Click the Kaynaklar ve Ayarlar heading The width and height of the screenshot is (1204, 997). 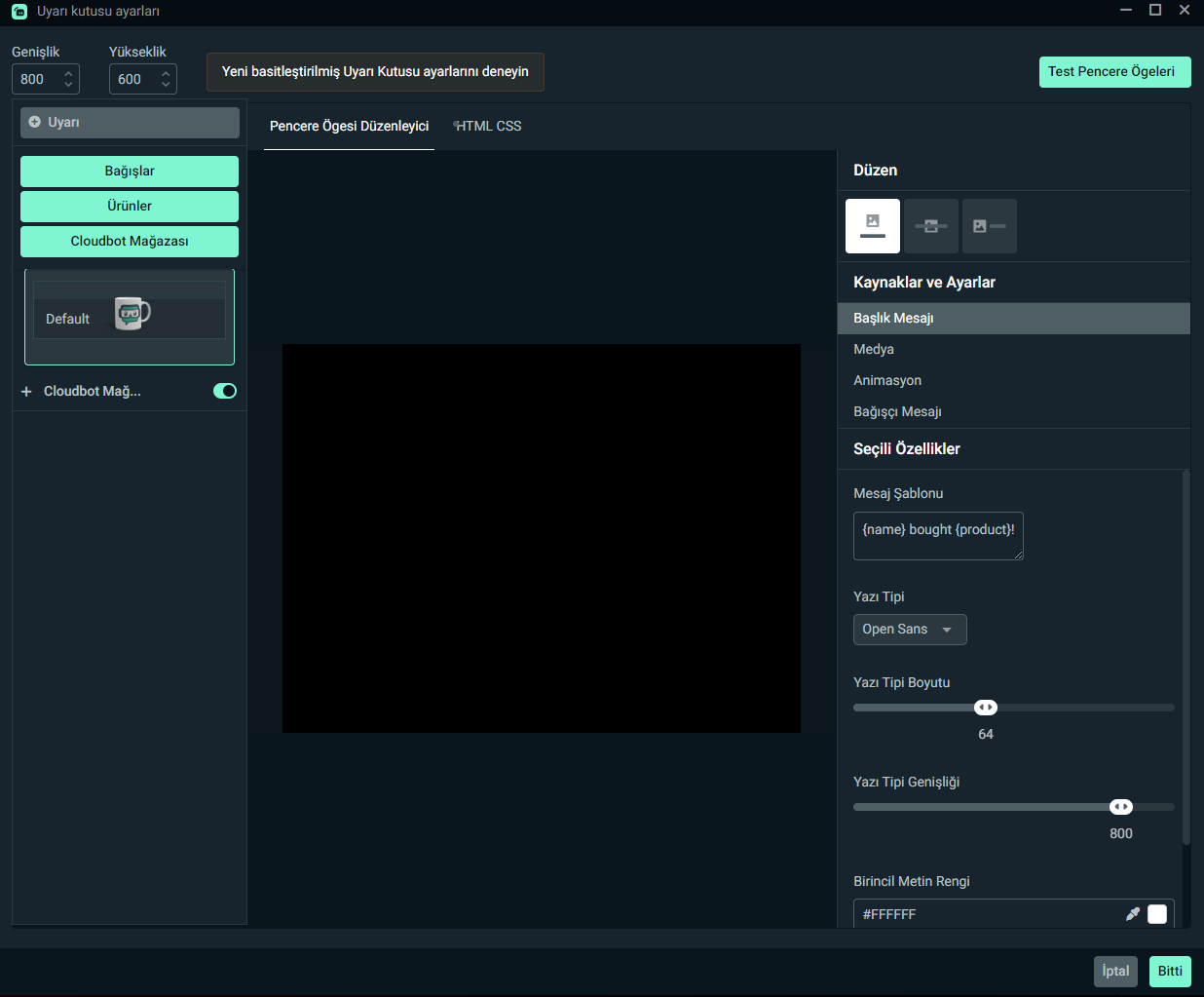pos(924,283)
